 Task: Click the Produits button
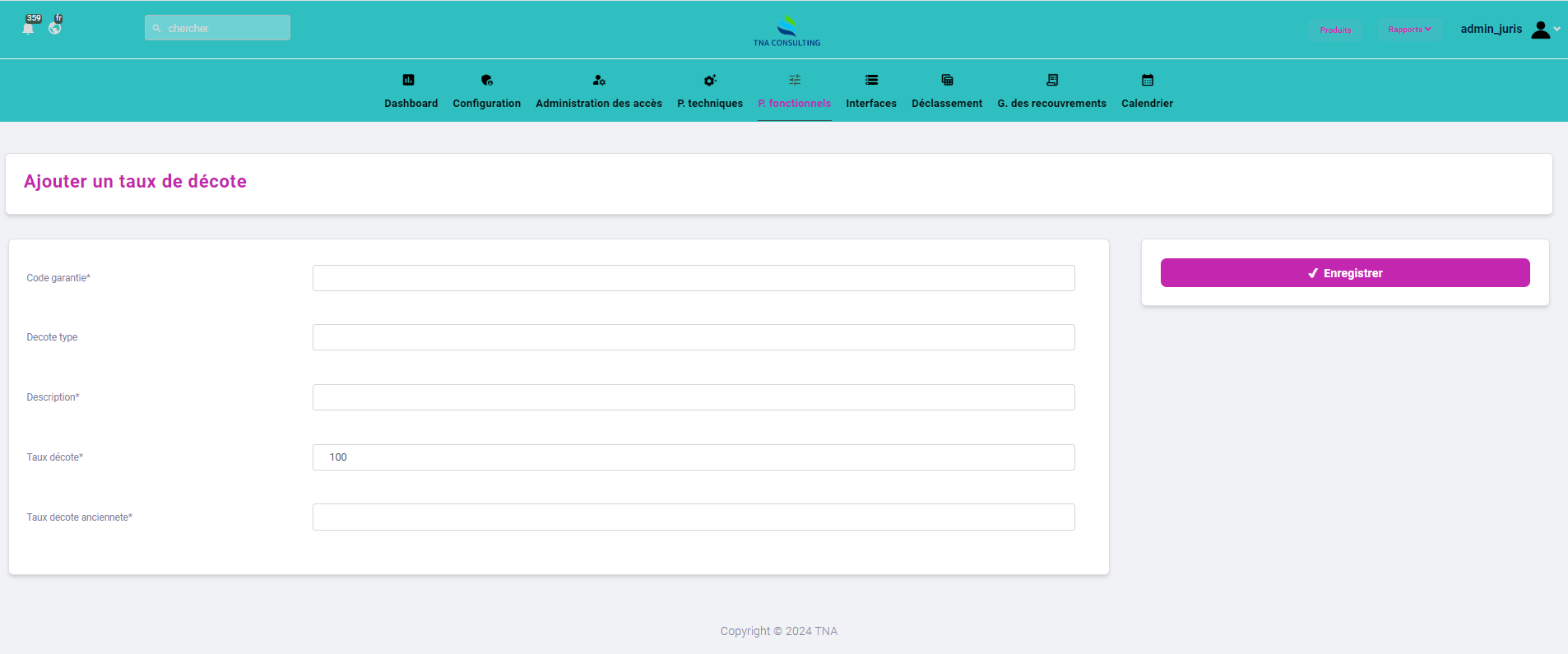pos(1335,30)
